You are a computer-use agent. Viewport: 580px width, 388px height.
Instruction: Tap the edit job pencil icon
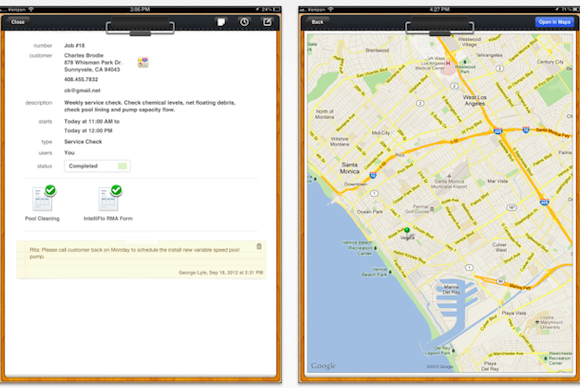click(267, 22)
